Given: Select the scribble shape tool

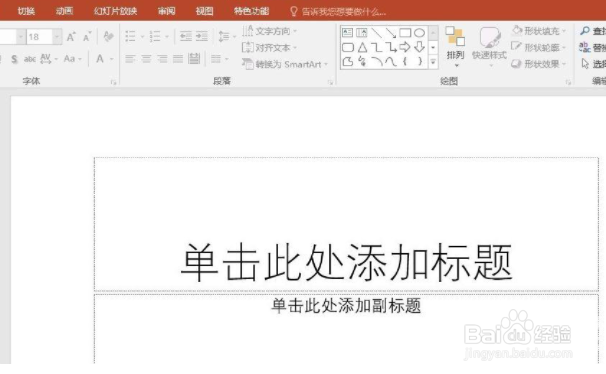Looking at the screenshot, I should pyautogui.click(x=362, y=61).
